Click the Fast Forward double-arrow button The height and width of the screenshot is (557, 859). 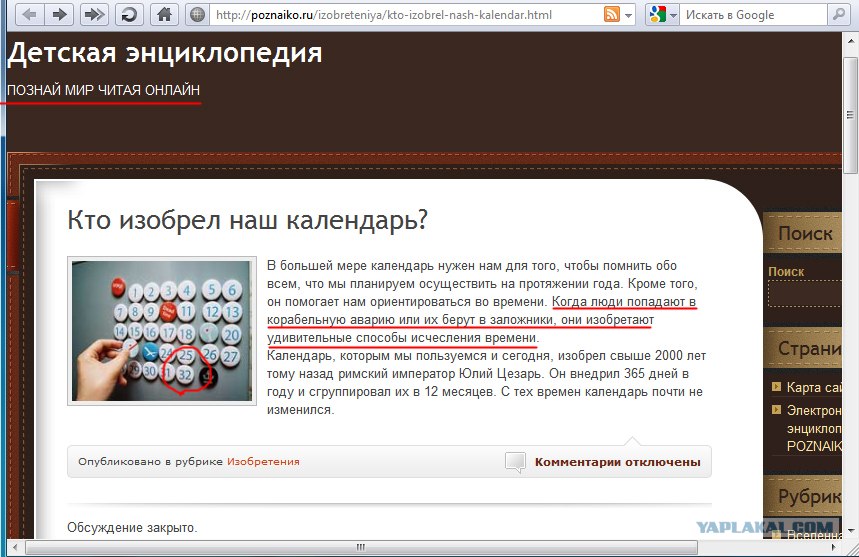[94, 15]
